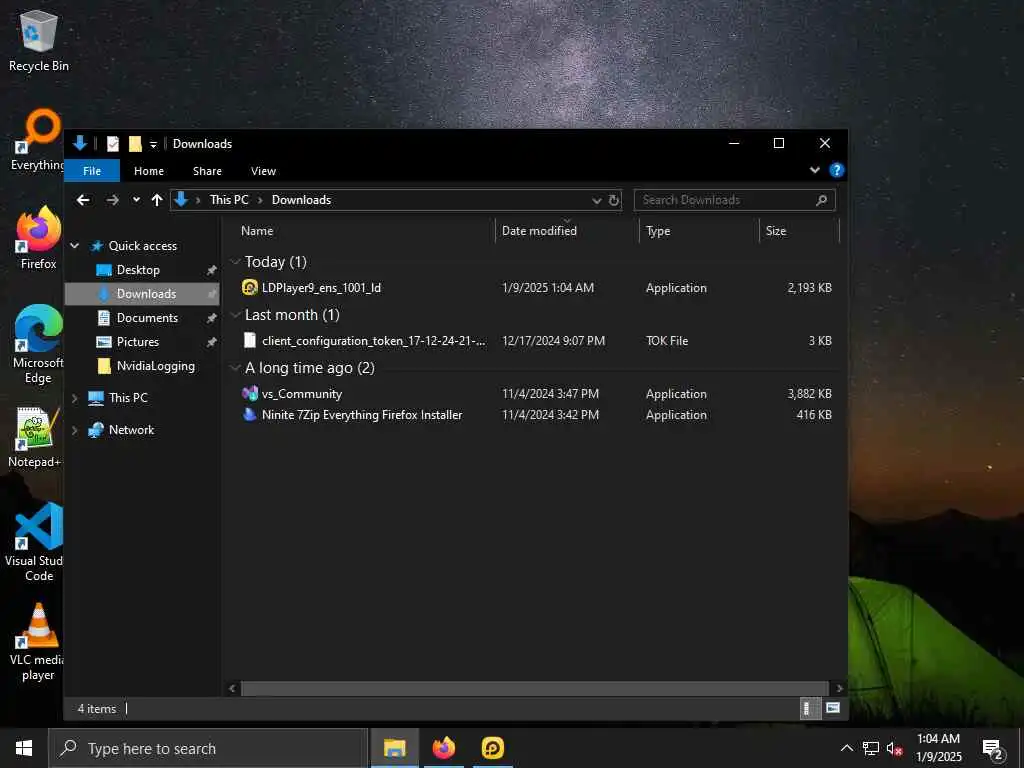Open the Recycle Bin desktop icon
Screen dimensions: 1024x768
pyautogui.click(x=39, y=40)
